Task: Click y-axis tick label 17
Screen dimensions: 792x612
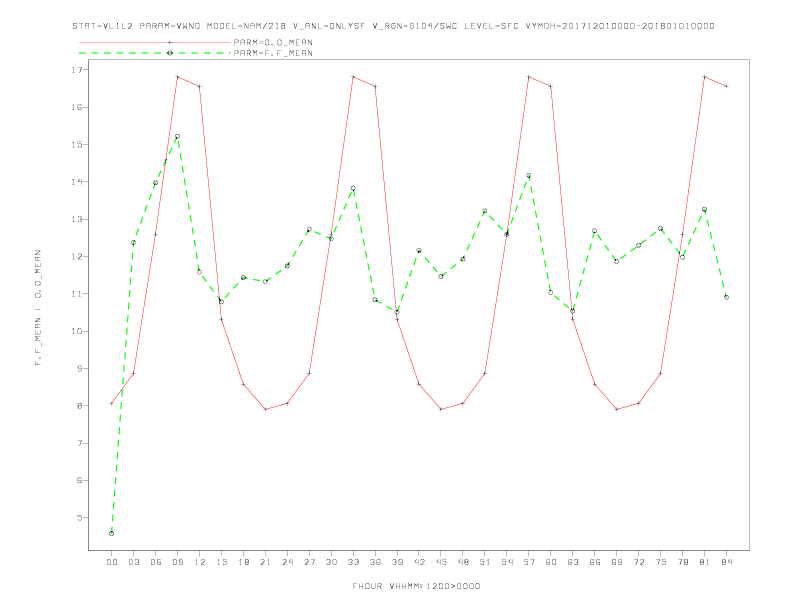Action: click(x=76, y=70)
